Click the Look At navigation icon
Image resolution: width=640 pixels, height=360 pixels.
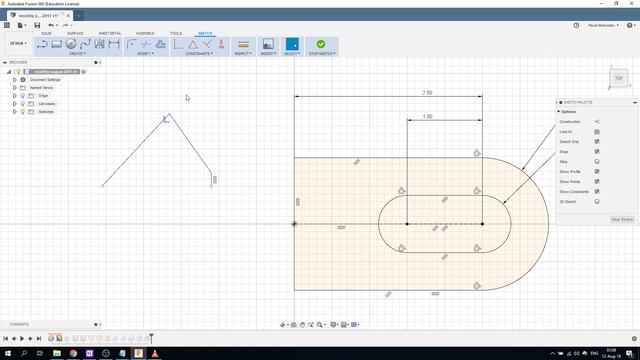coord(293,324)
